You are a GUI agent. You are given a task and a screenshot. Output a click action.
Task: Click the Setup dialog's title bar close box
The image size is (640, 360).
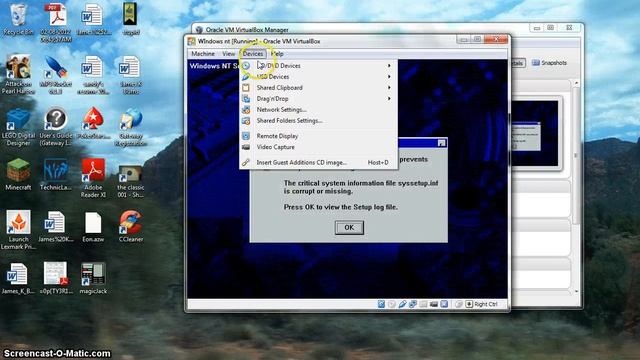tap(441, 143)
